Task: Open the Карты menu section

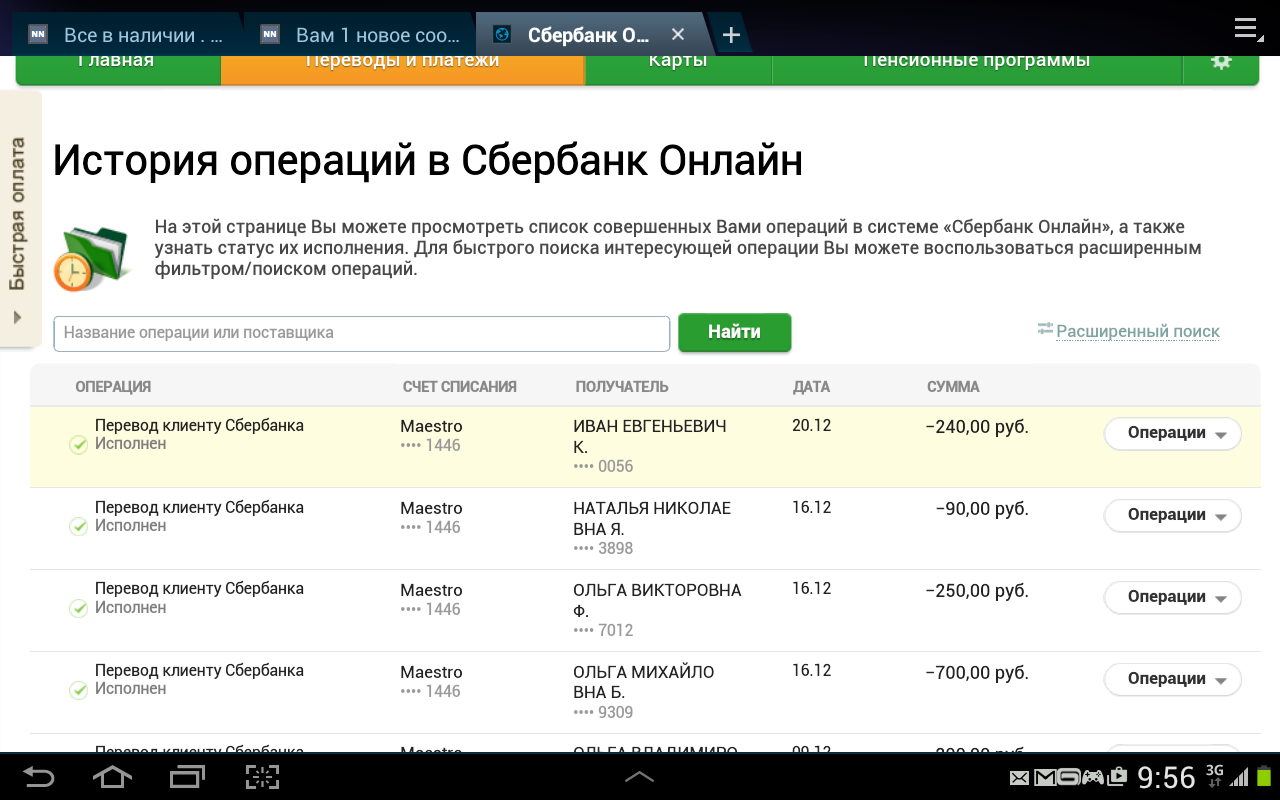Action: [x=678, y=68]
